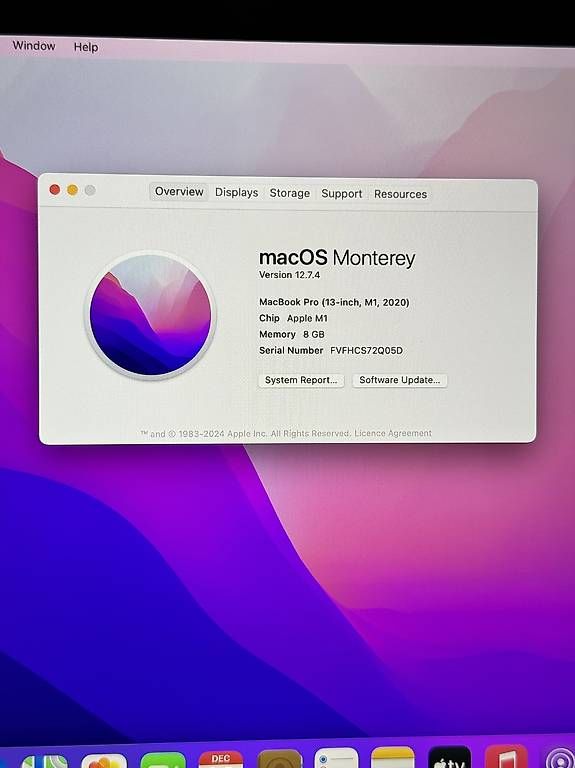Open Calendar icon showing DEC
575x768 pixels.
(x=220, y=759)
